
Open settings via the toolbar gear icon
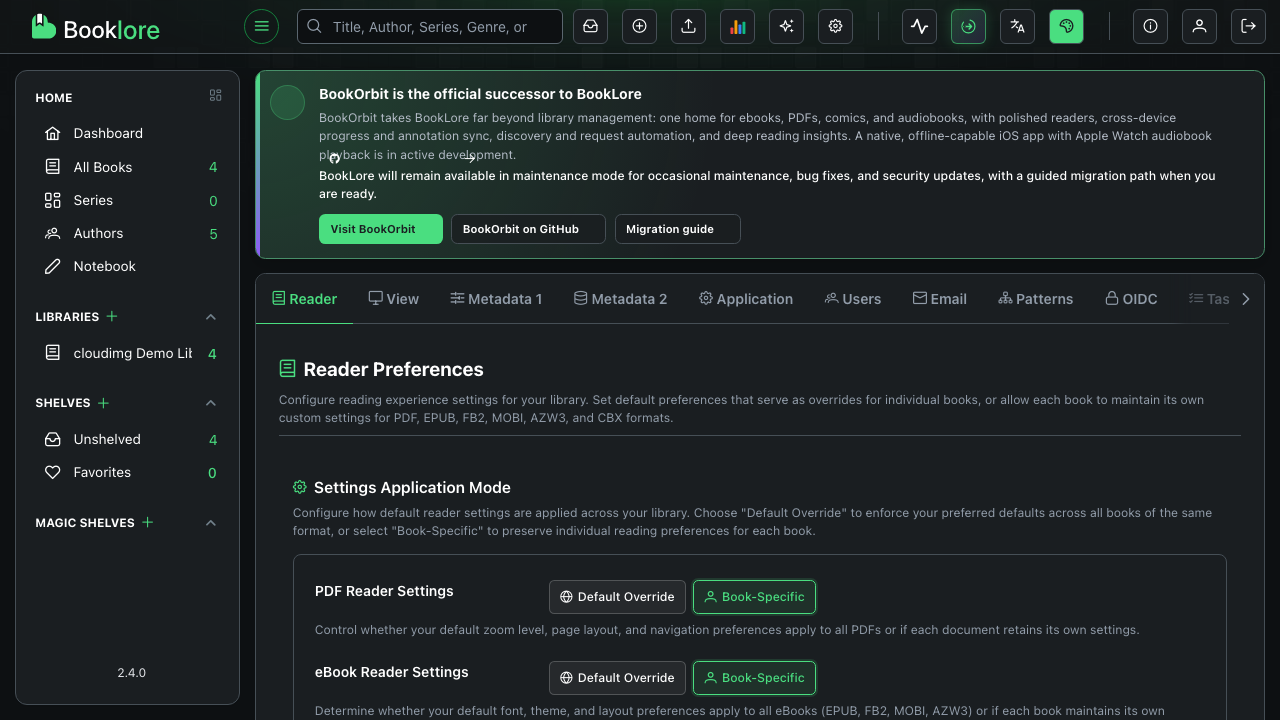coord(835,26)
